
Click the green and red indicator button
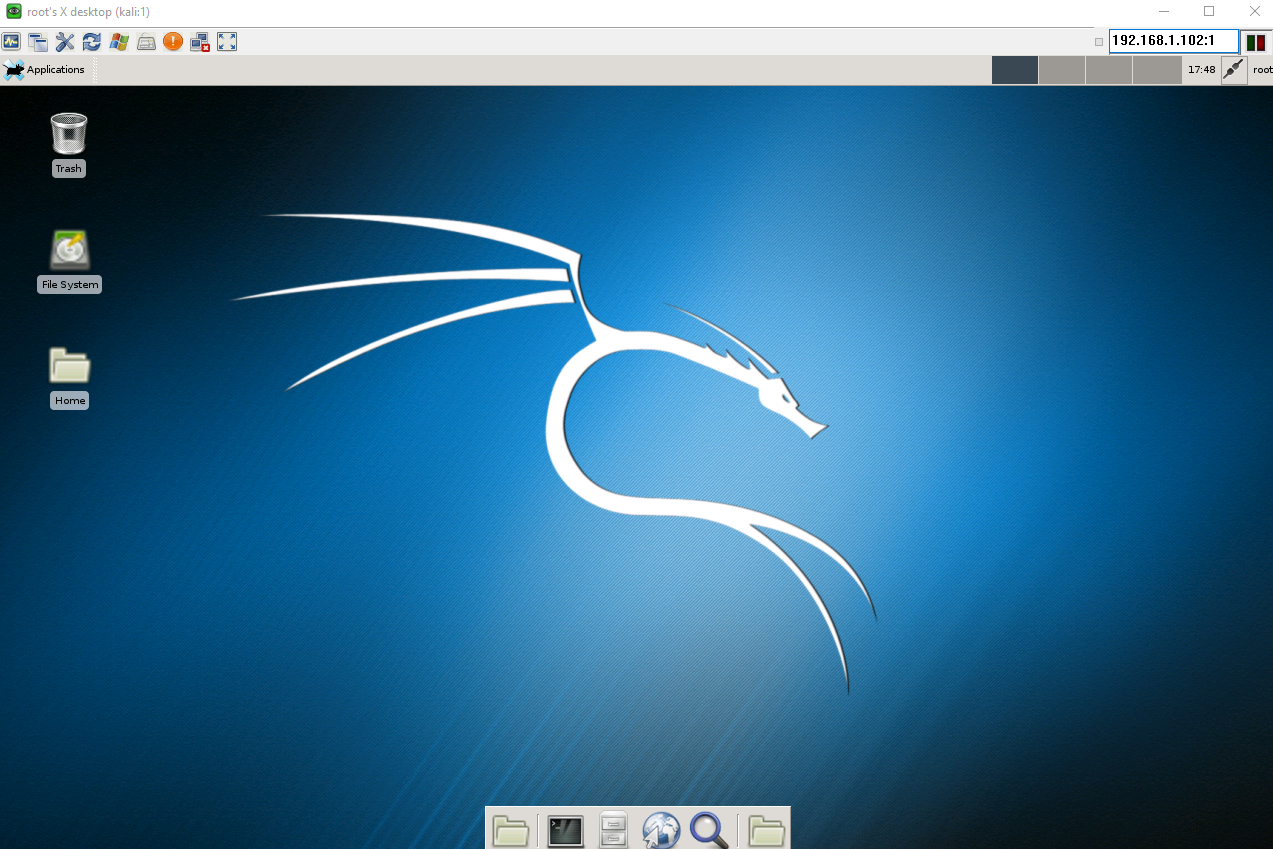pos(1255,42)
